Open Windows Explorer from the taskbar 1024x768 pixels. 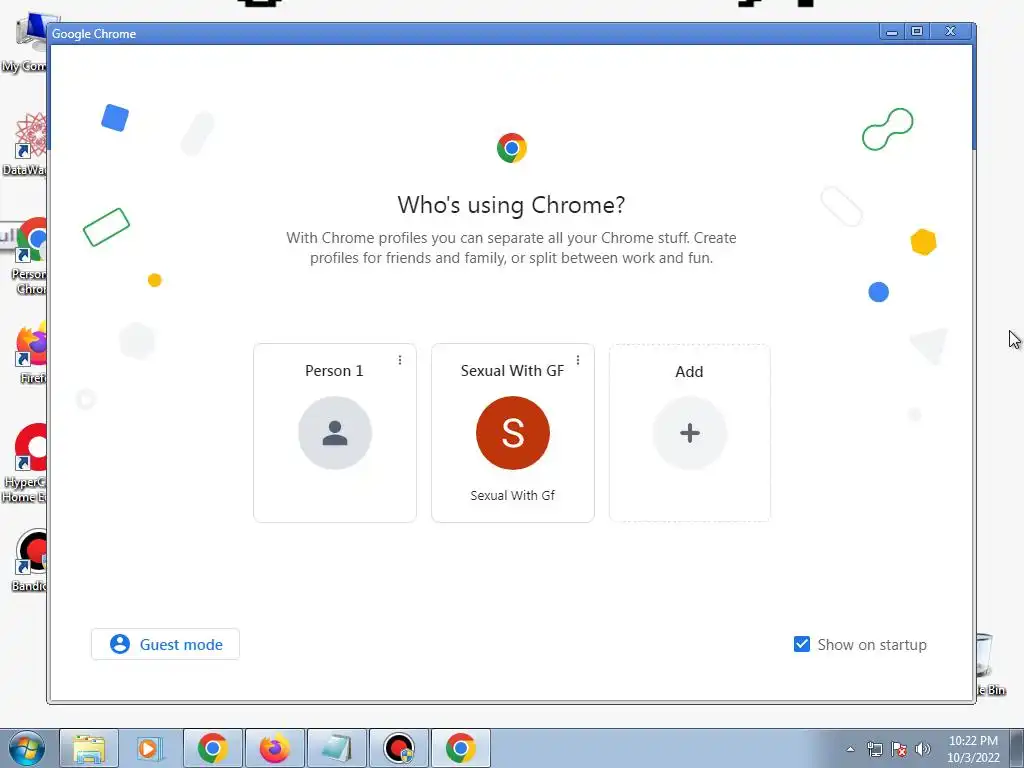click(89, 748)
